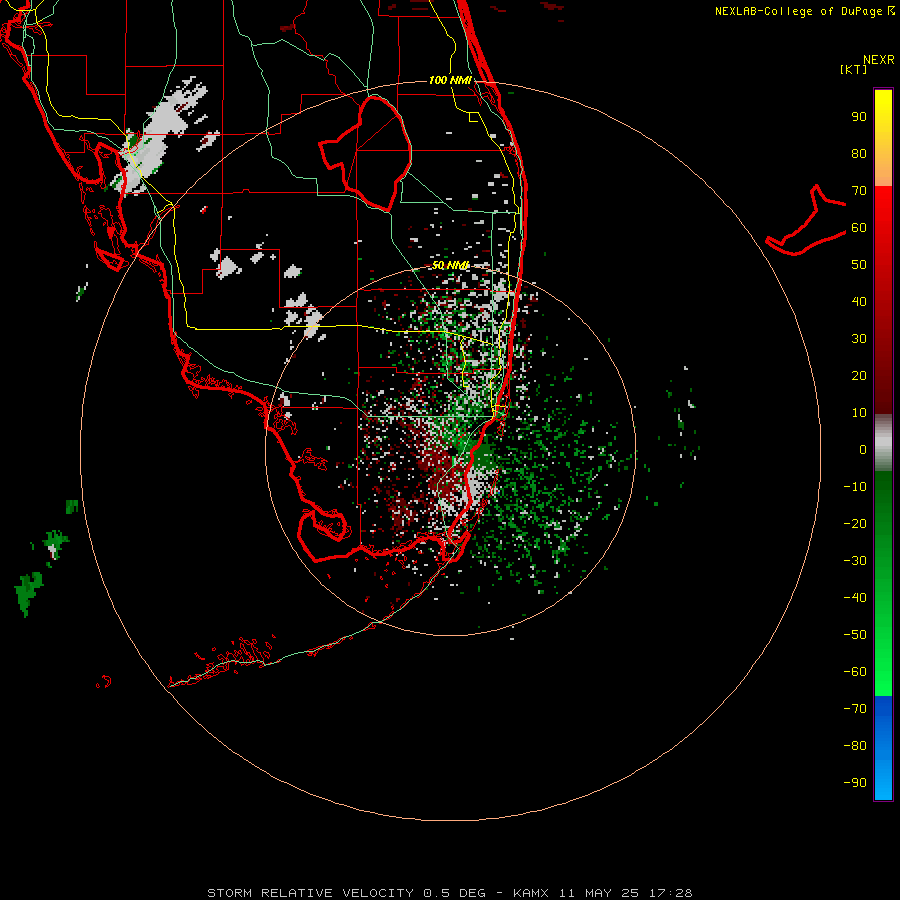Click the -90 value on the velocity scale
This screenshot has height=900, width=900.
(855, 783)
